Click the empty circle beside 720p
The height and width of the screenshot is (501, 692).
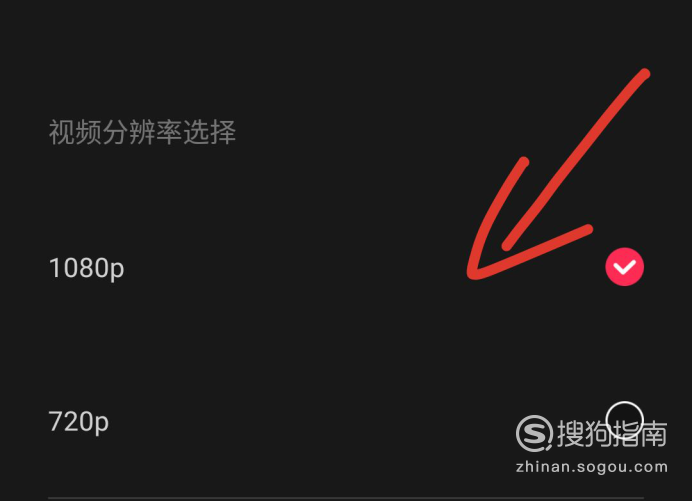(x=624, y=421)
